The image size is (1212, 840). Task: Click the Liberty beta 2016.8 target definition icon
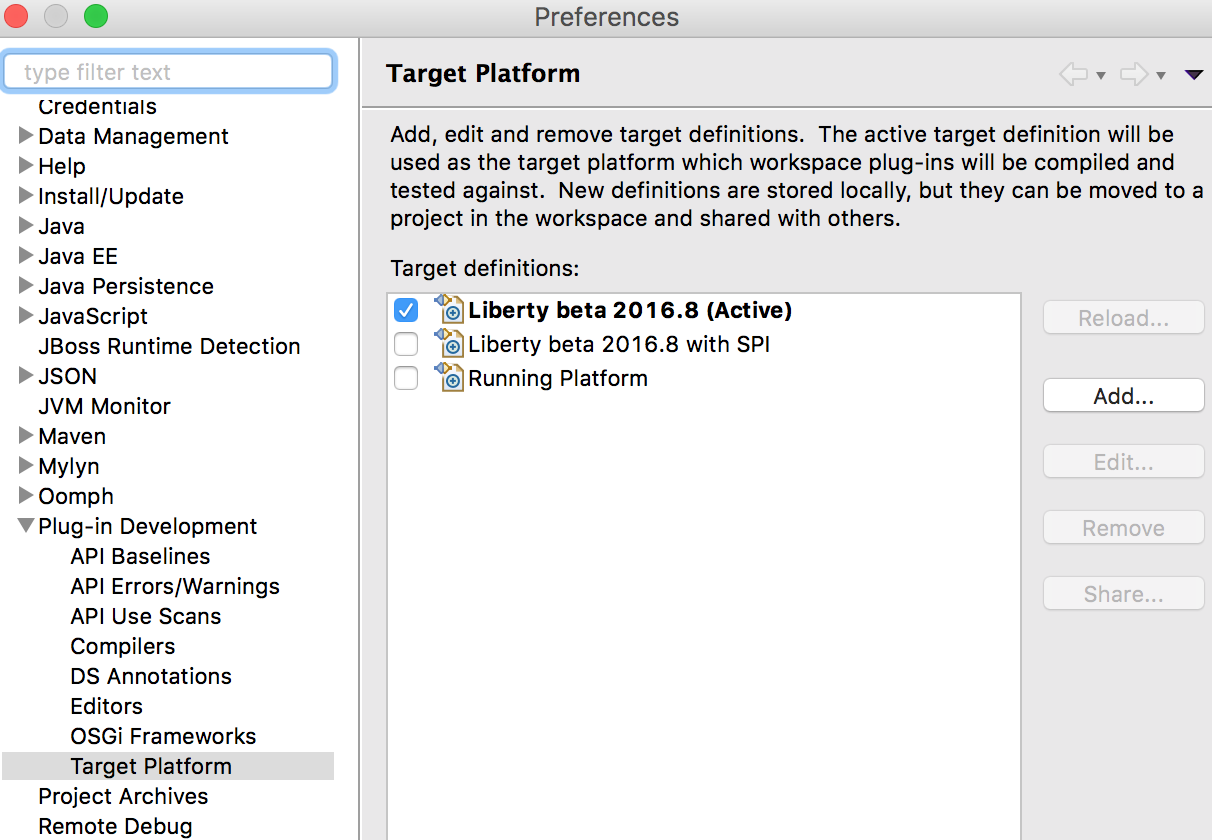pyautogui.click(x=449, y=310)
